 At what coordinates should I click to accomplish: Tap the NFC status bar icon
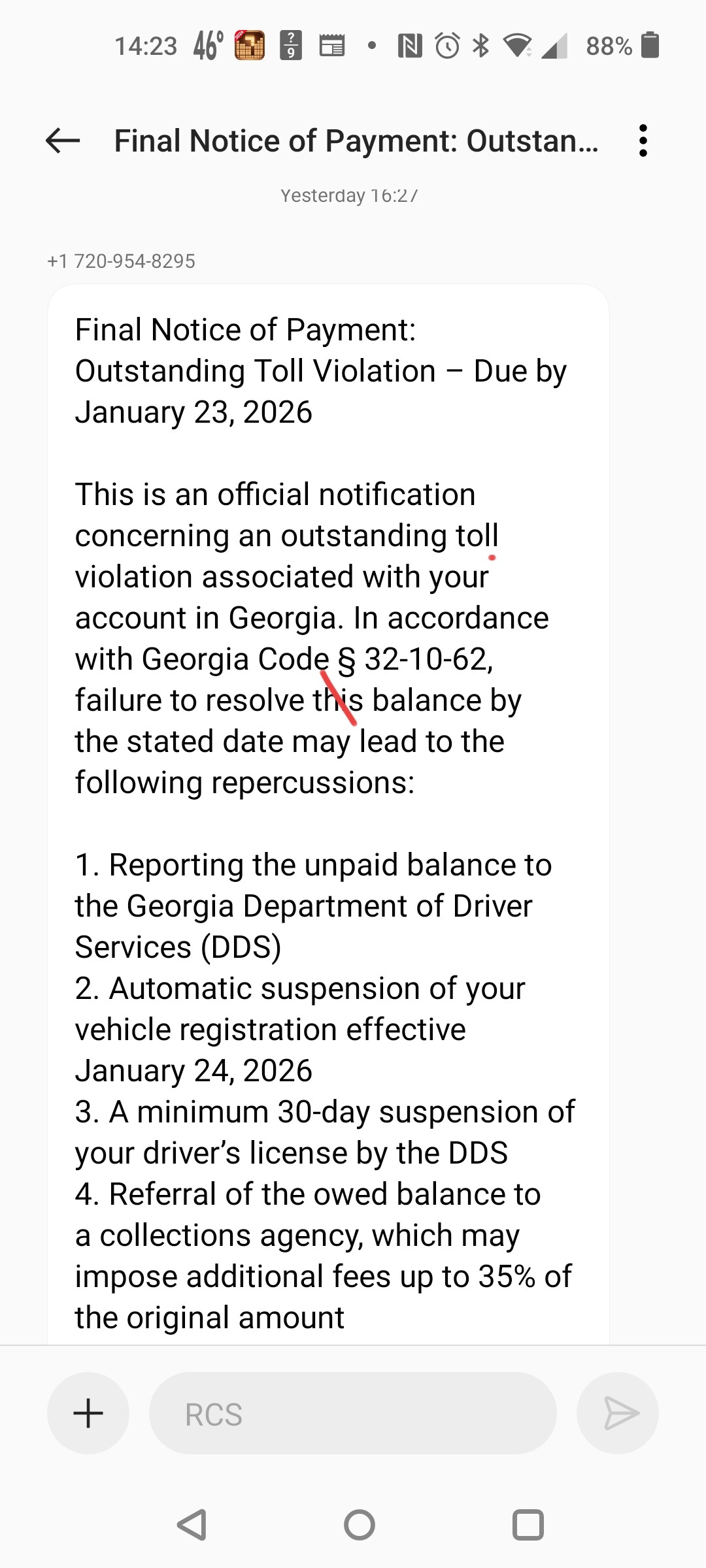pyautogui.click(x=410, y=46)
